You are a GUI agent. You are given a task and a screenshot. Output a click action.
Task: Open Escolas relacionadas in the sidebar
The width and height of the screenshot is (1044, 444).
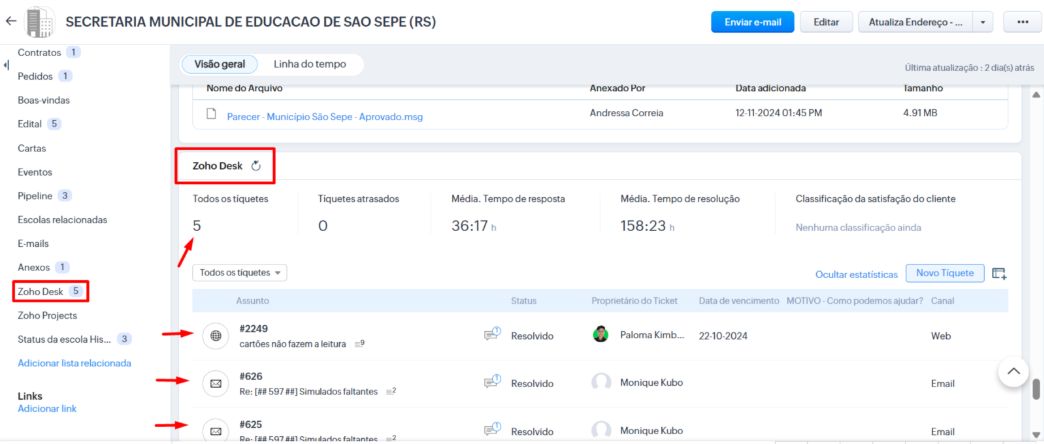click(62, 220)
